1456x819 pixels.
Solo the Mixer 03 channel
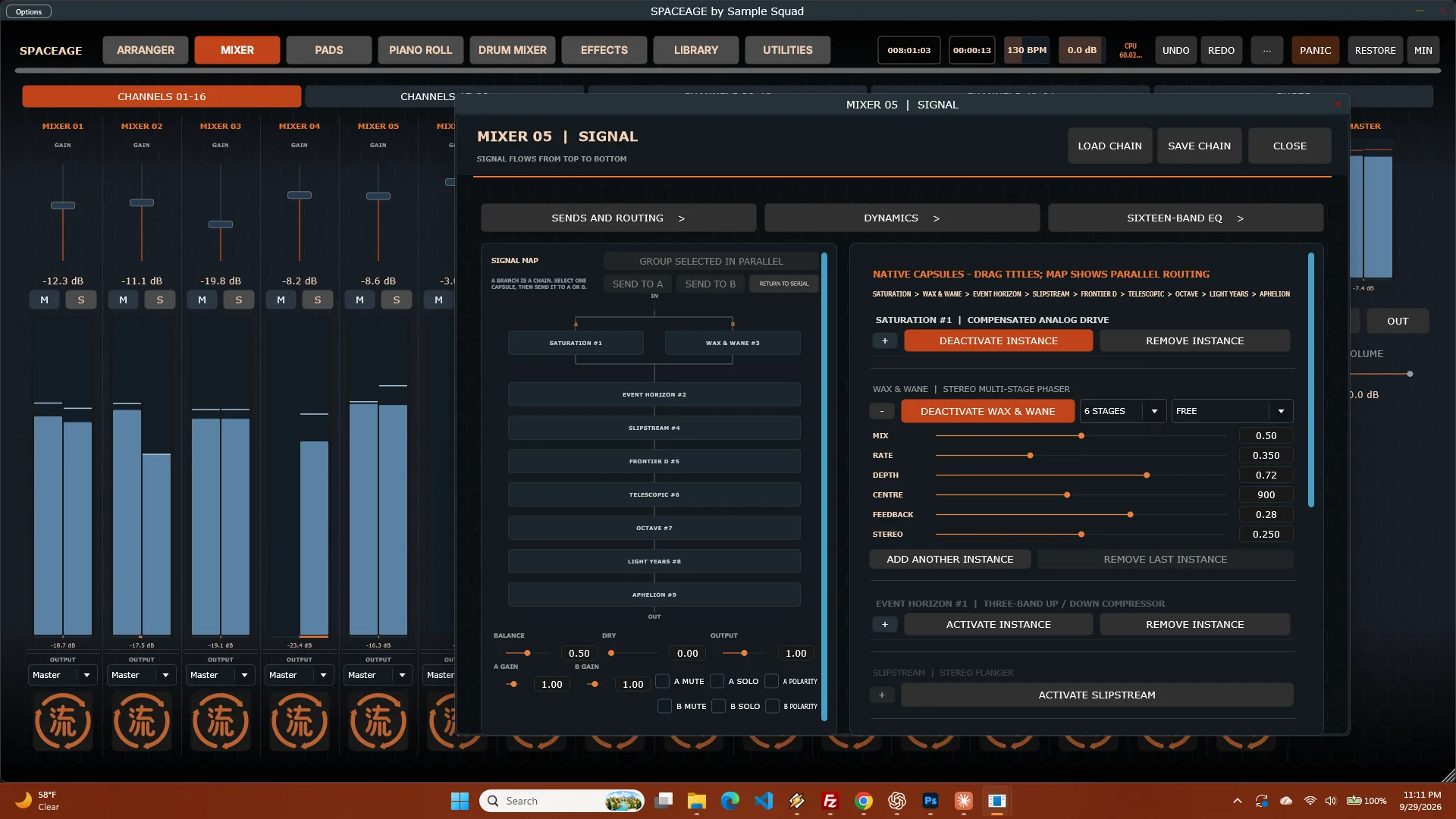(x=238, y=300)
